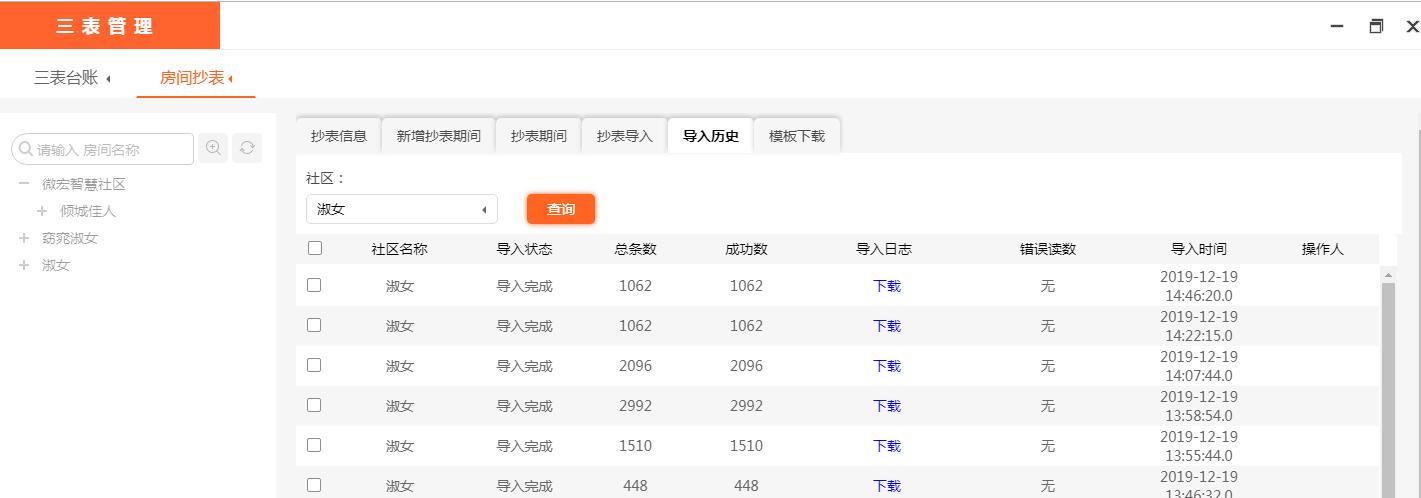Restore the window using the title bar icon
Image resolution: width=1421 pixels, height=498 pixels.
click(x=1376, y=27)
